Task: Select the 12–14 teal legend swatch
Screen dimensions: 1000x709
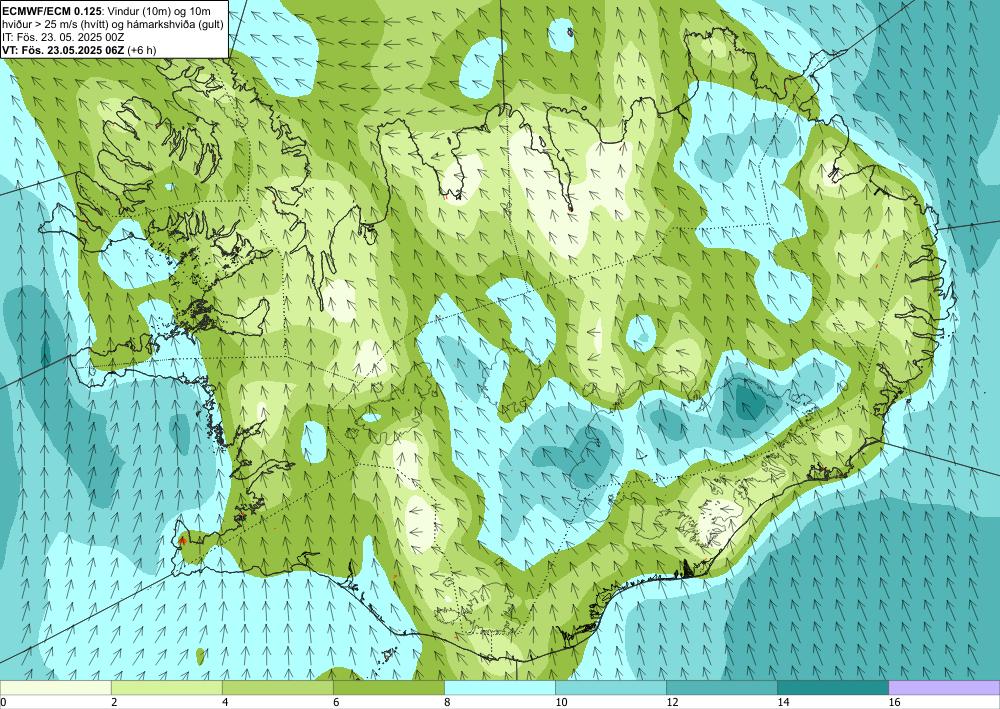Action: pyautogui.click(x=722, y=687)
